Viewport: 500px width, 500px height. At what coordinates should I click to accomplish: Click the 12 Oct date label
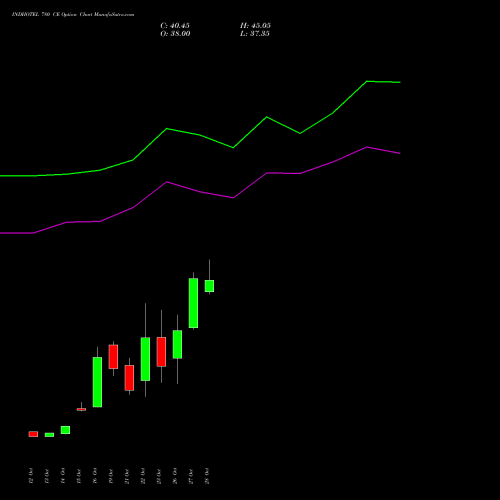pos(31,476)
